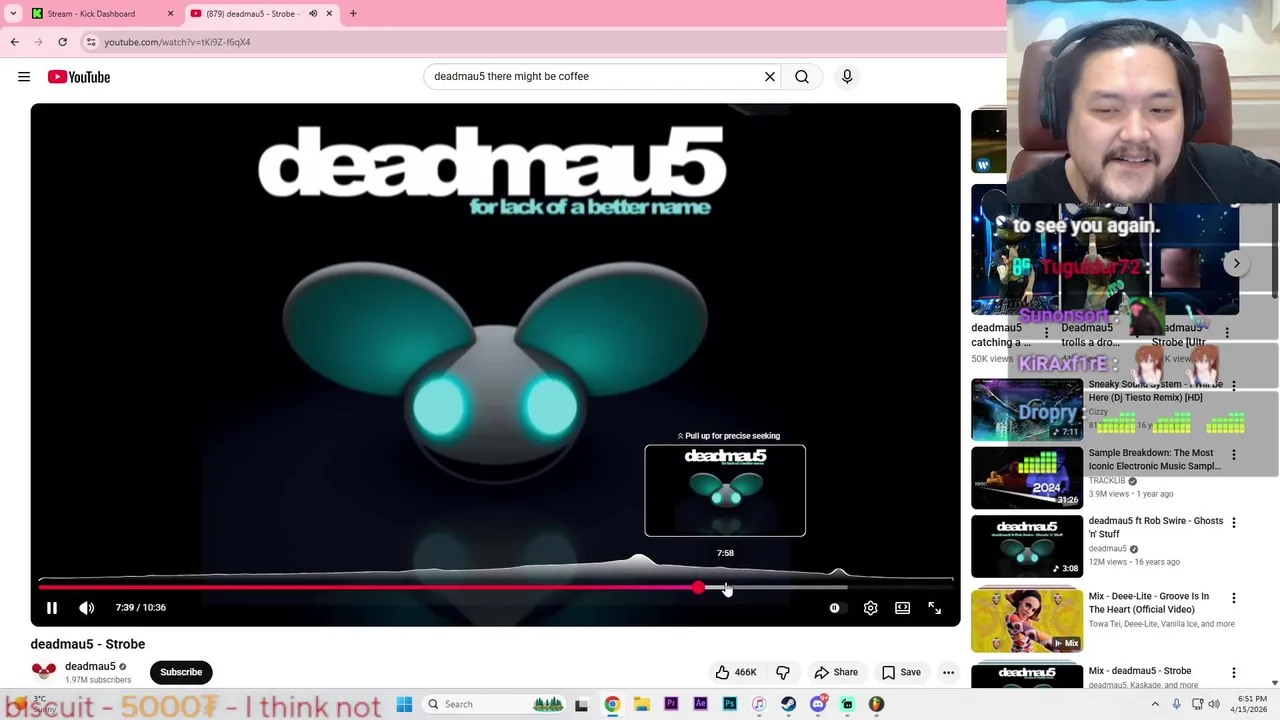Enter full screen on the video

click(x=934, y=607)
